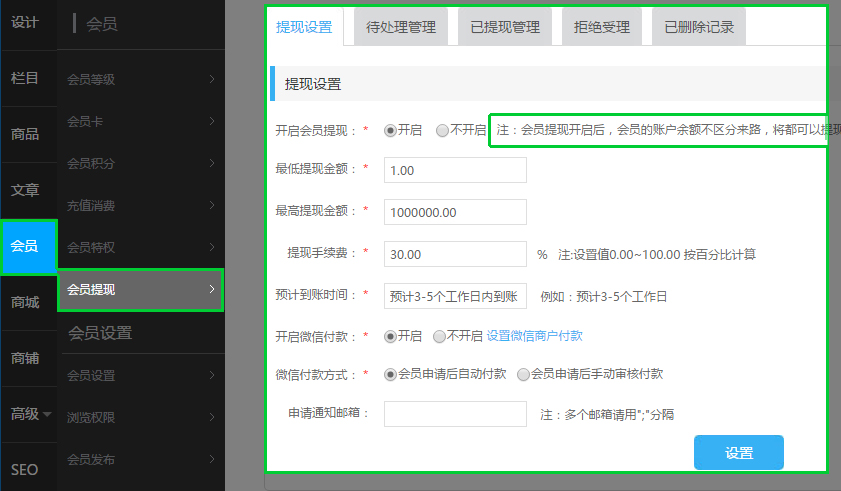Click the 最低提现金额 input field
This screenshot has height=491, width=841.
point(455,171)
